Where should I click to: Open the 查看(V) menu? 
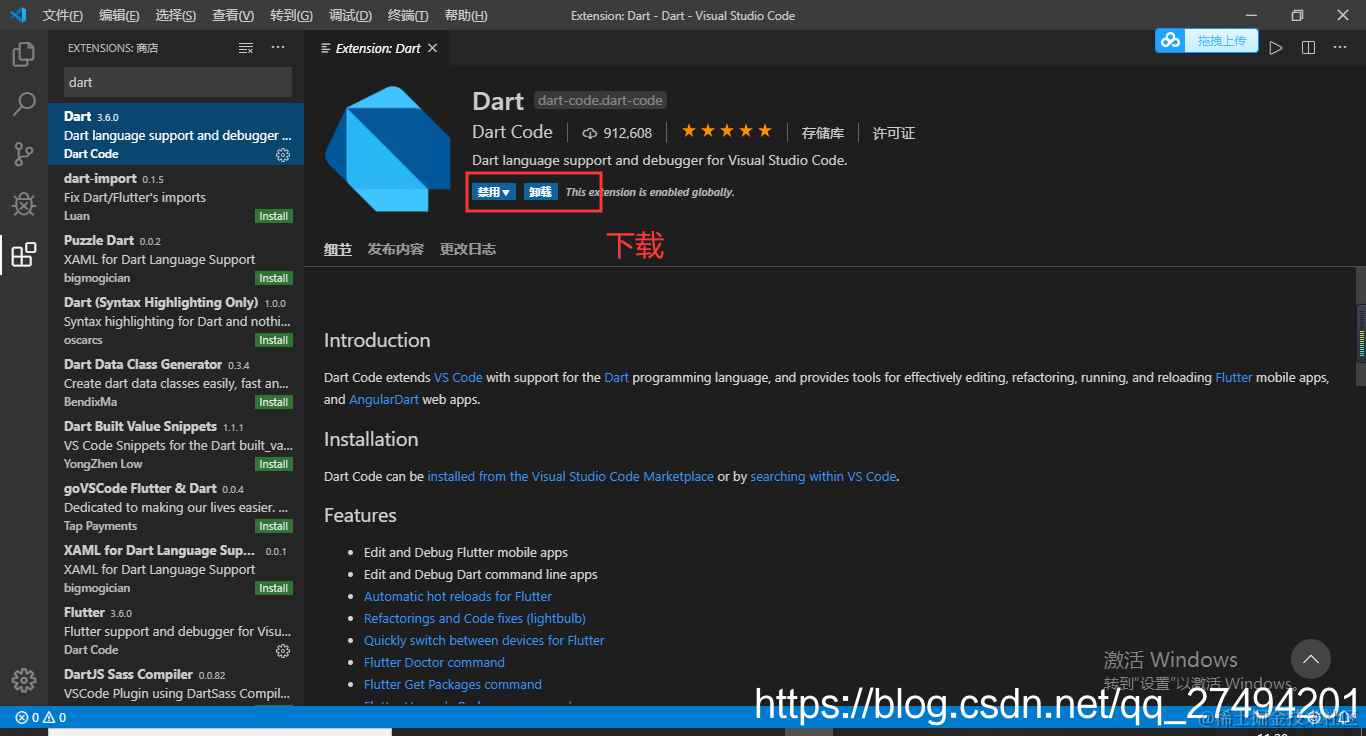point(233,15)
